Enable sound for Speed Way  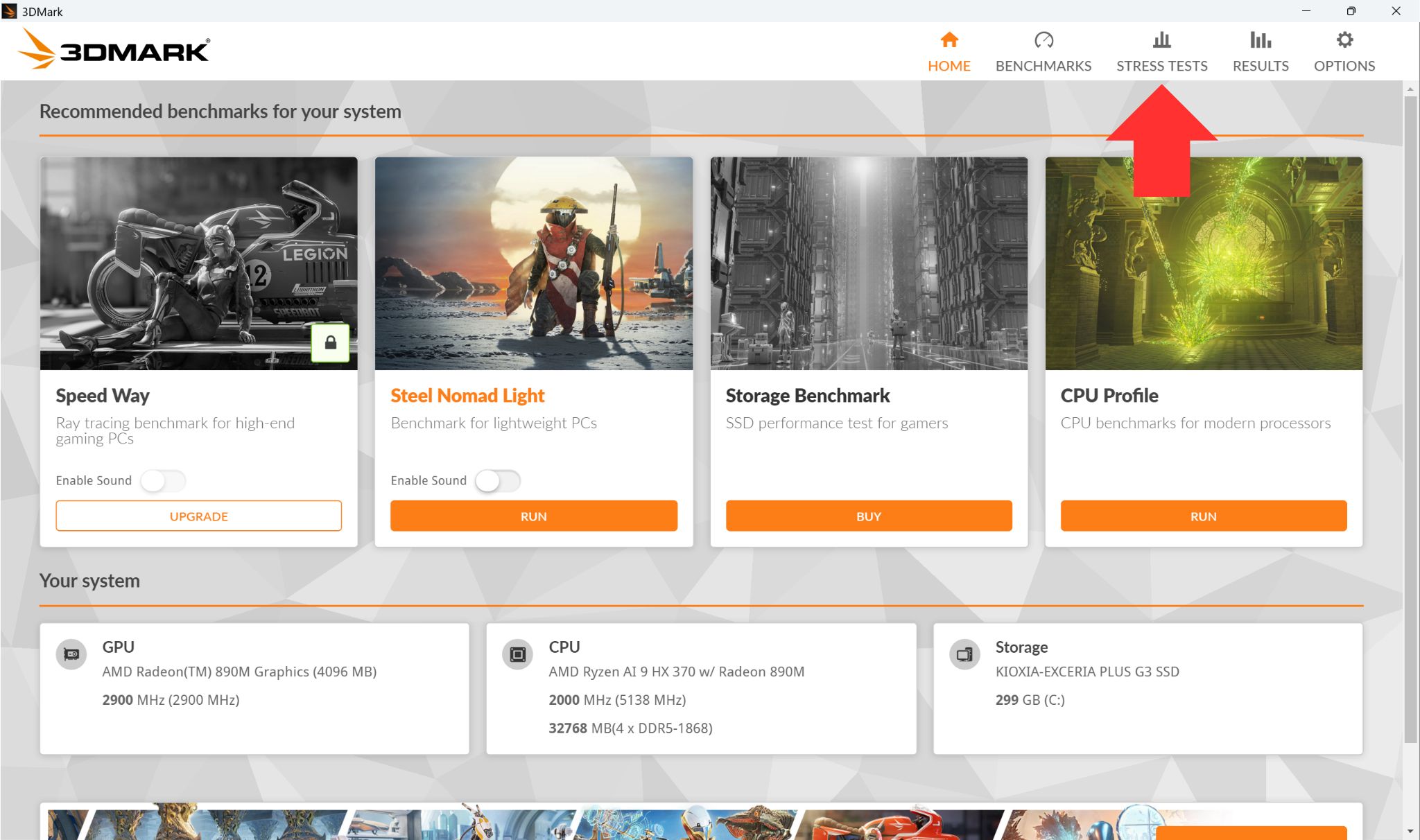pos(163,480)
